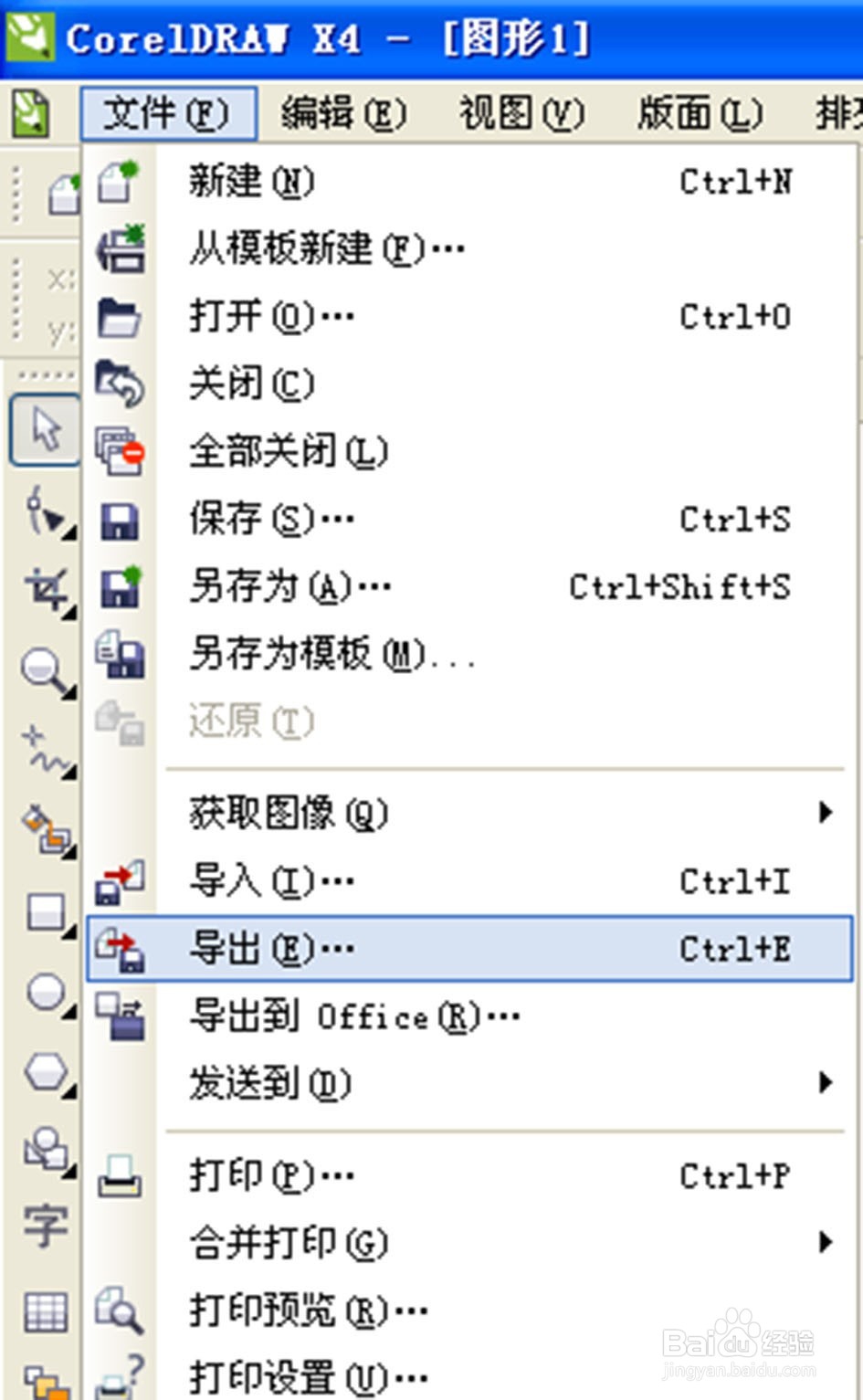Select the Text (字) tool
This screenshot has height=1400, width=863.
click(46, 1226)
